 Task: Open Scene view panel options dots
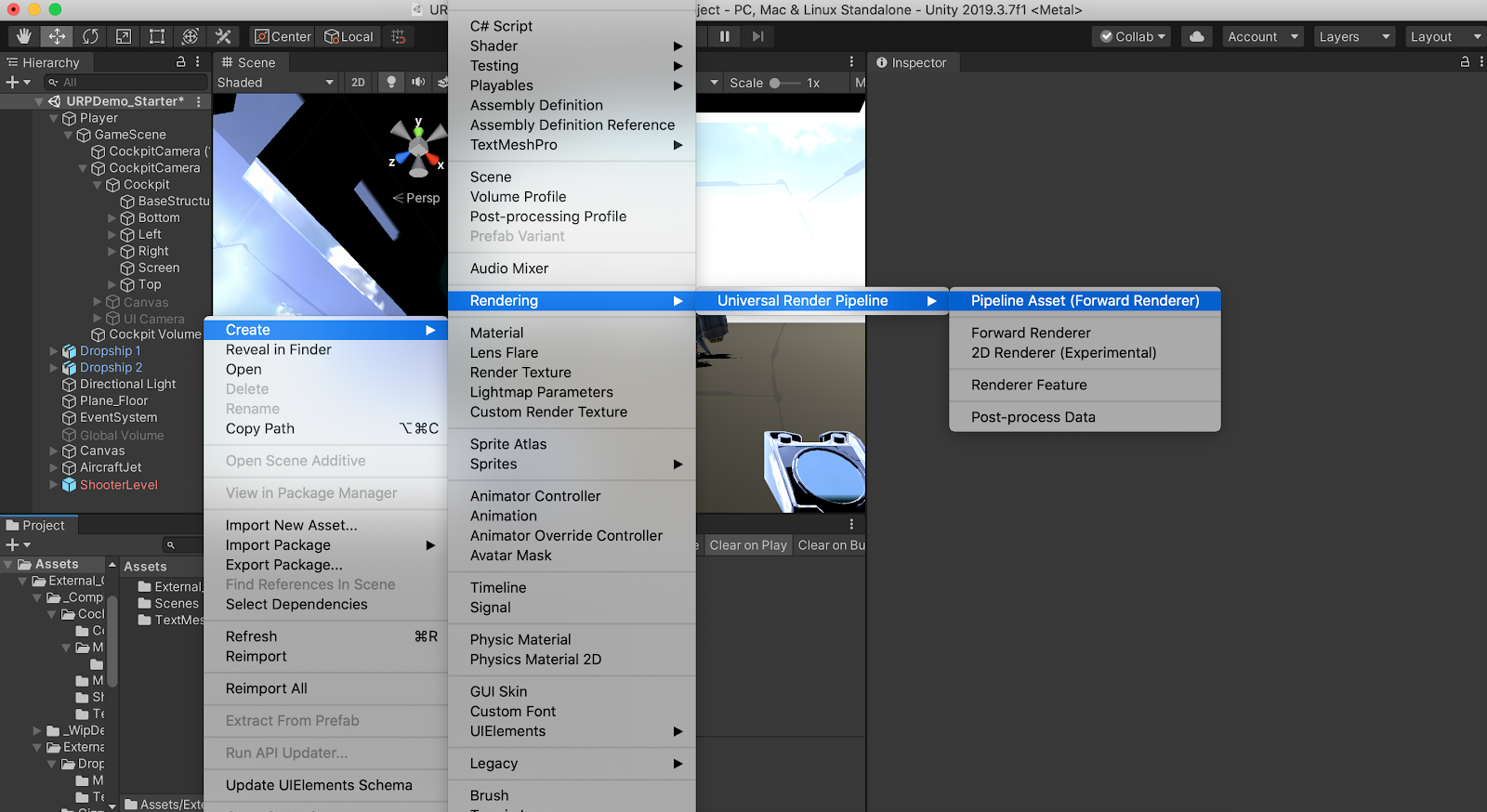(x=851, y=61)
